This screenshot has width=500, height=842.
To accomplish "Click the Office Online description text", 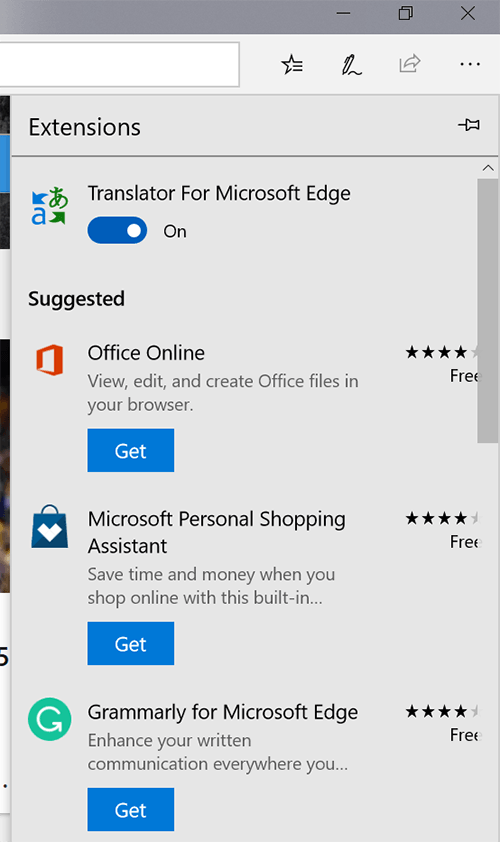I will (223, 393).
